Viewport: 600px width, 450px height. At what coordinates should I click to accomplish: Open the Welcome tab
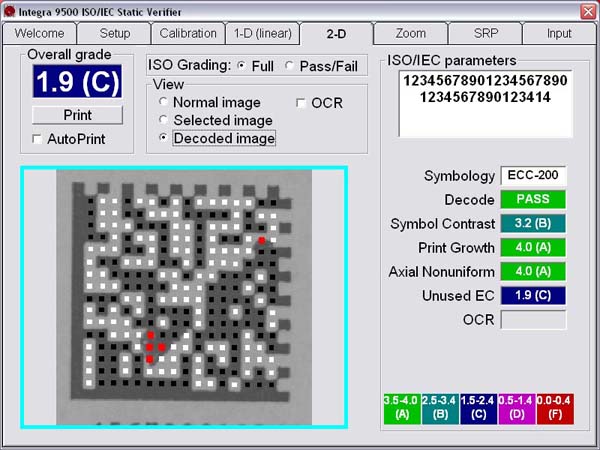tap(38, 33)
